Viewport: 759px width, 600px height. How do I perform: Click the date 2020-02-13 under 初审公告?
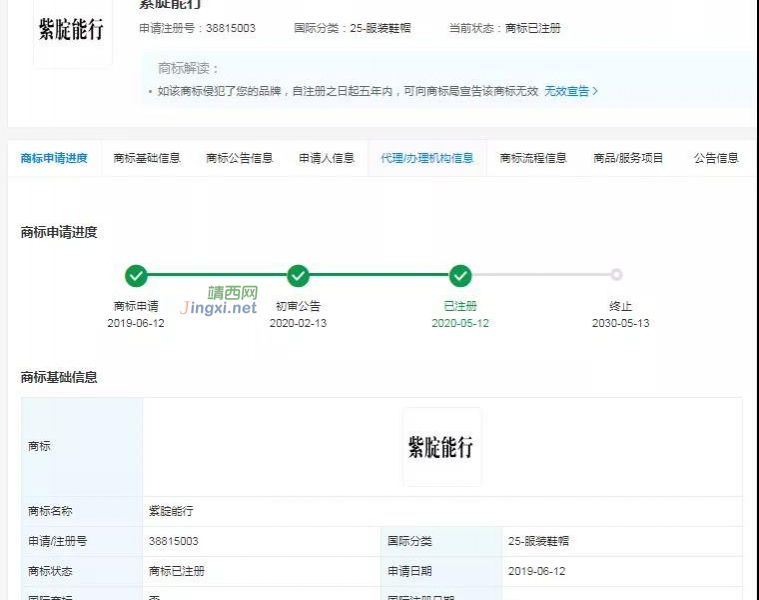(x=298, y=323)
